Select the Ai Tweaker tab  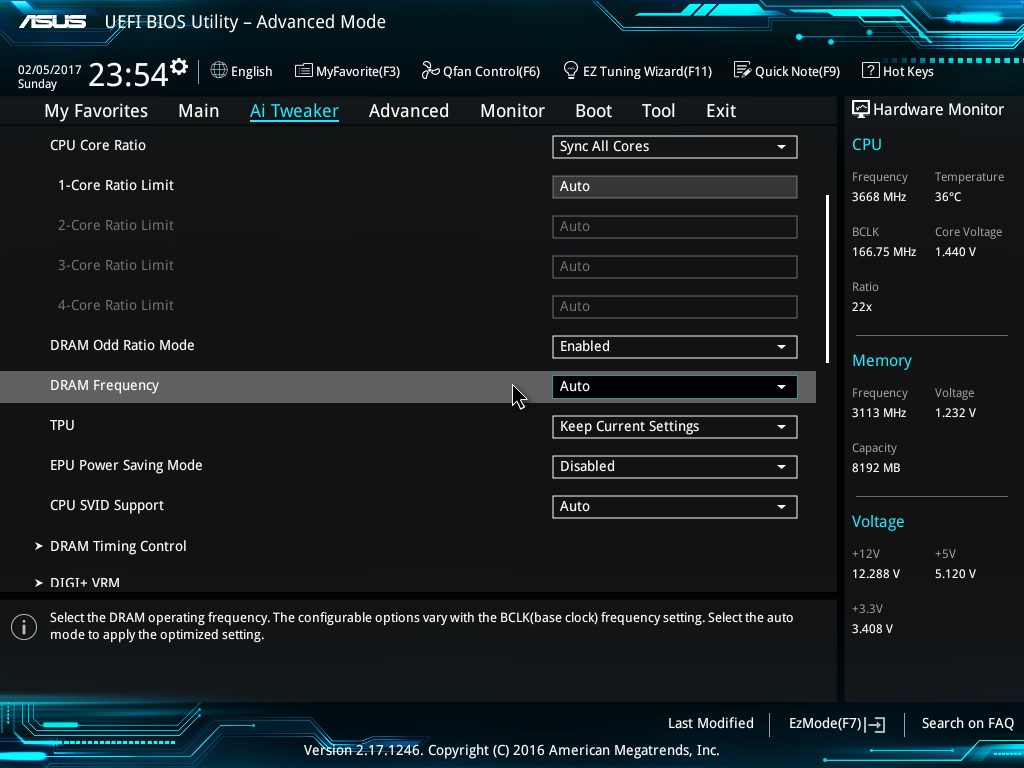tap(294, 111)
